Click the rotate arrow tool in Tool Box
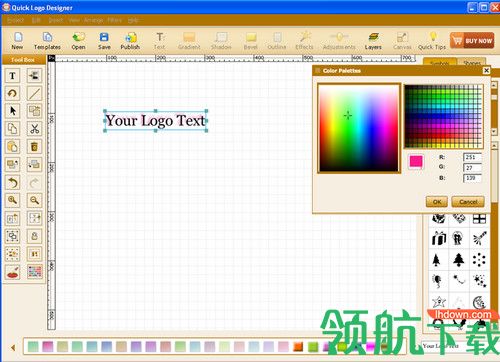Viewport: 500px width, 362px height. click(x=13, y=94)
